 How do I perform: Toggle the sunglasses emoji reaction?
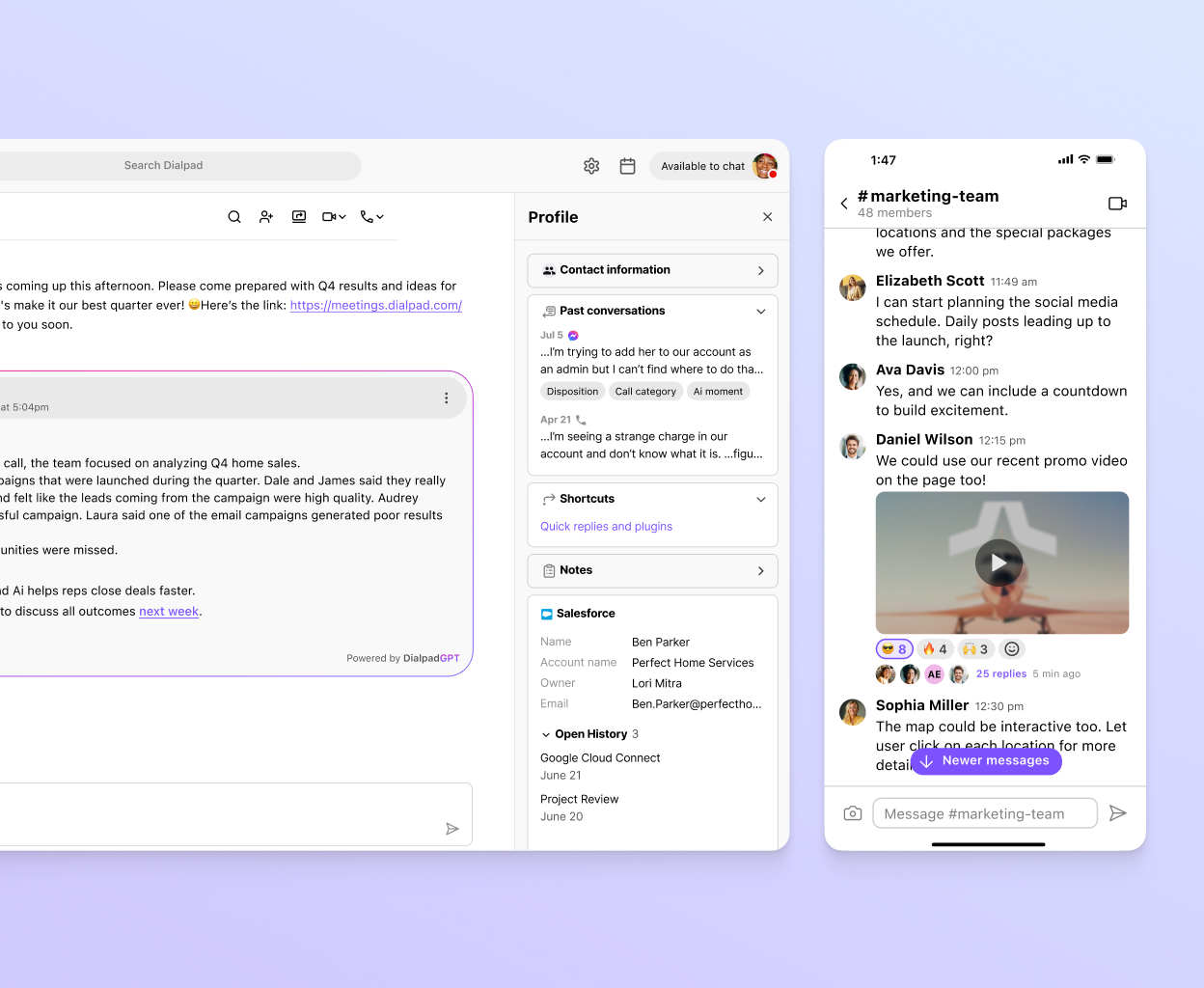[893, 648]
